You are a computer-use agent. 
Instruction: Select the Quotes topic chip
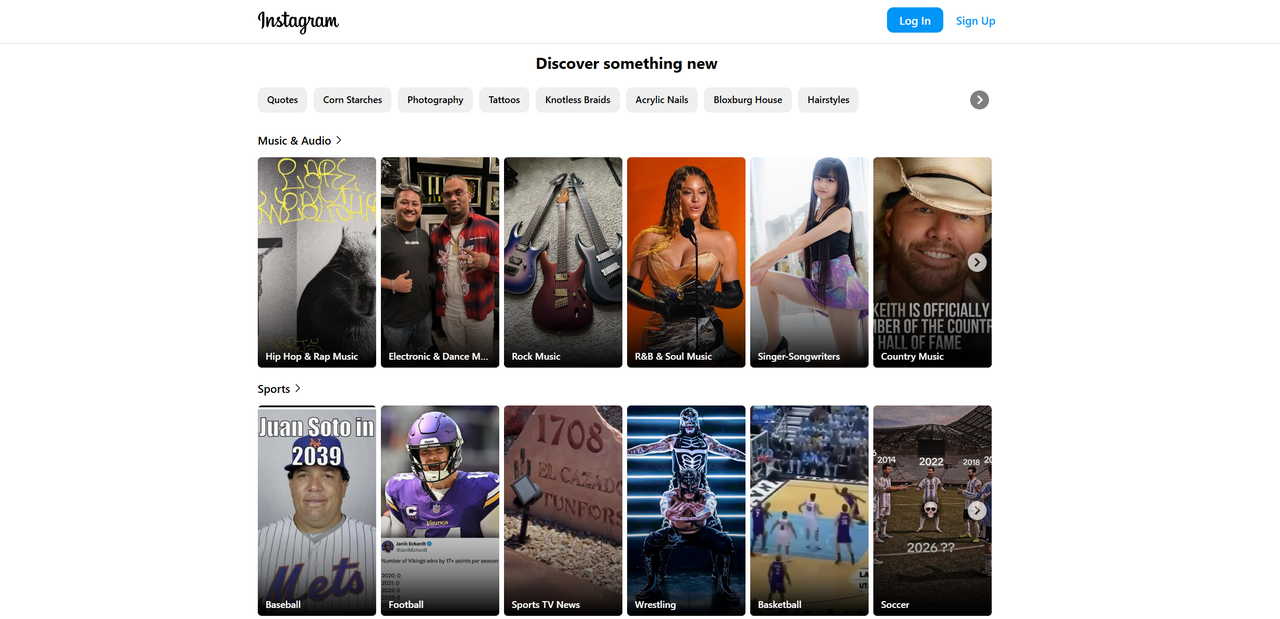tap(282, 100)
